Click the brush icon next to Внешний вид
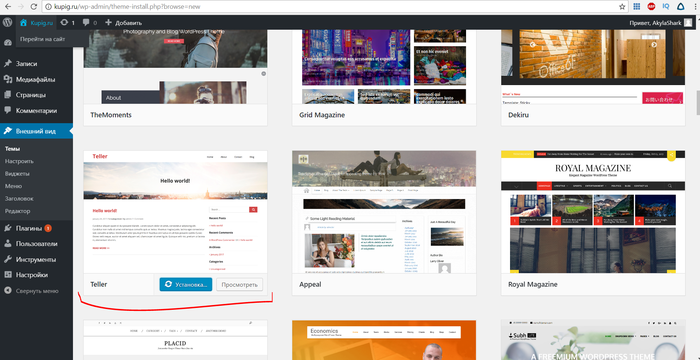Viewport: 700px width, 360px height. tap(8, 131)
